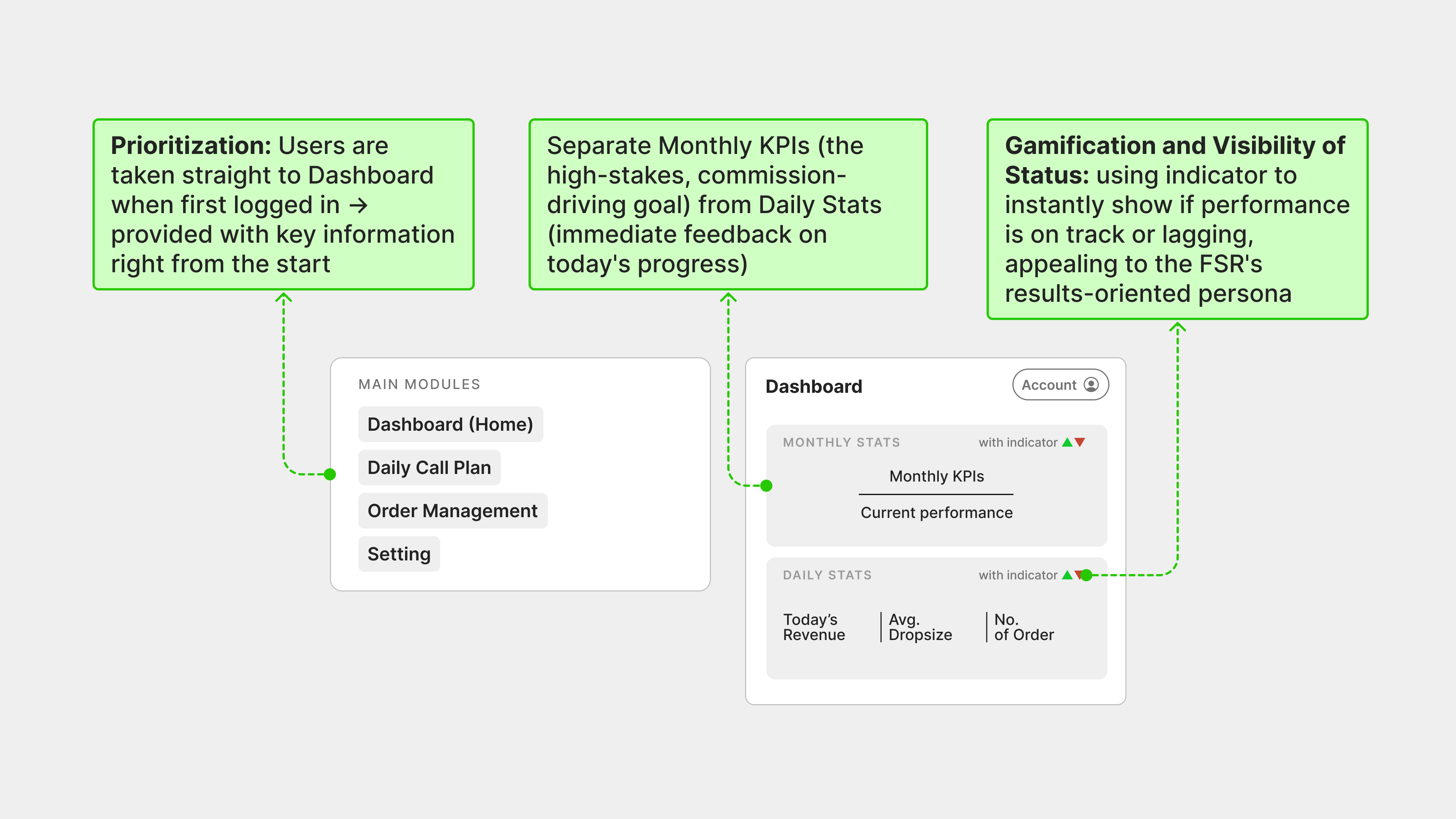Click the Account label text
This screenshot has height=819, width=1456.
(x=1049, y=385)
